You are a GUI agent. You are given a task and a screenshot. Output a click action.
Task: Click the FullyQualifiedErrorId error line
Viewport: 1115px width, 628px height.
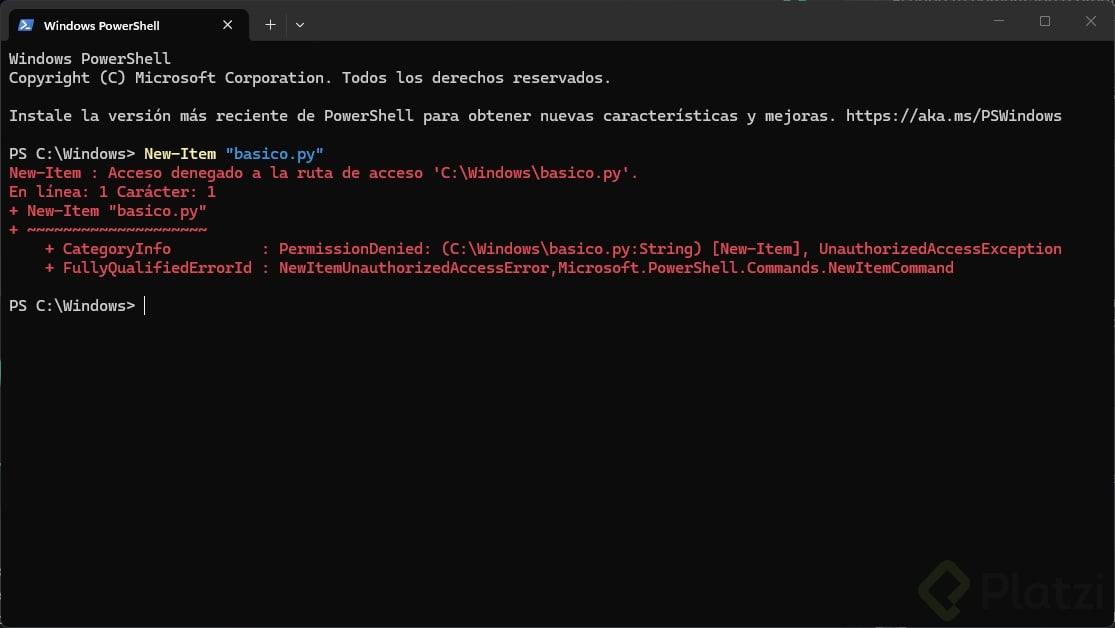(499, 268)
